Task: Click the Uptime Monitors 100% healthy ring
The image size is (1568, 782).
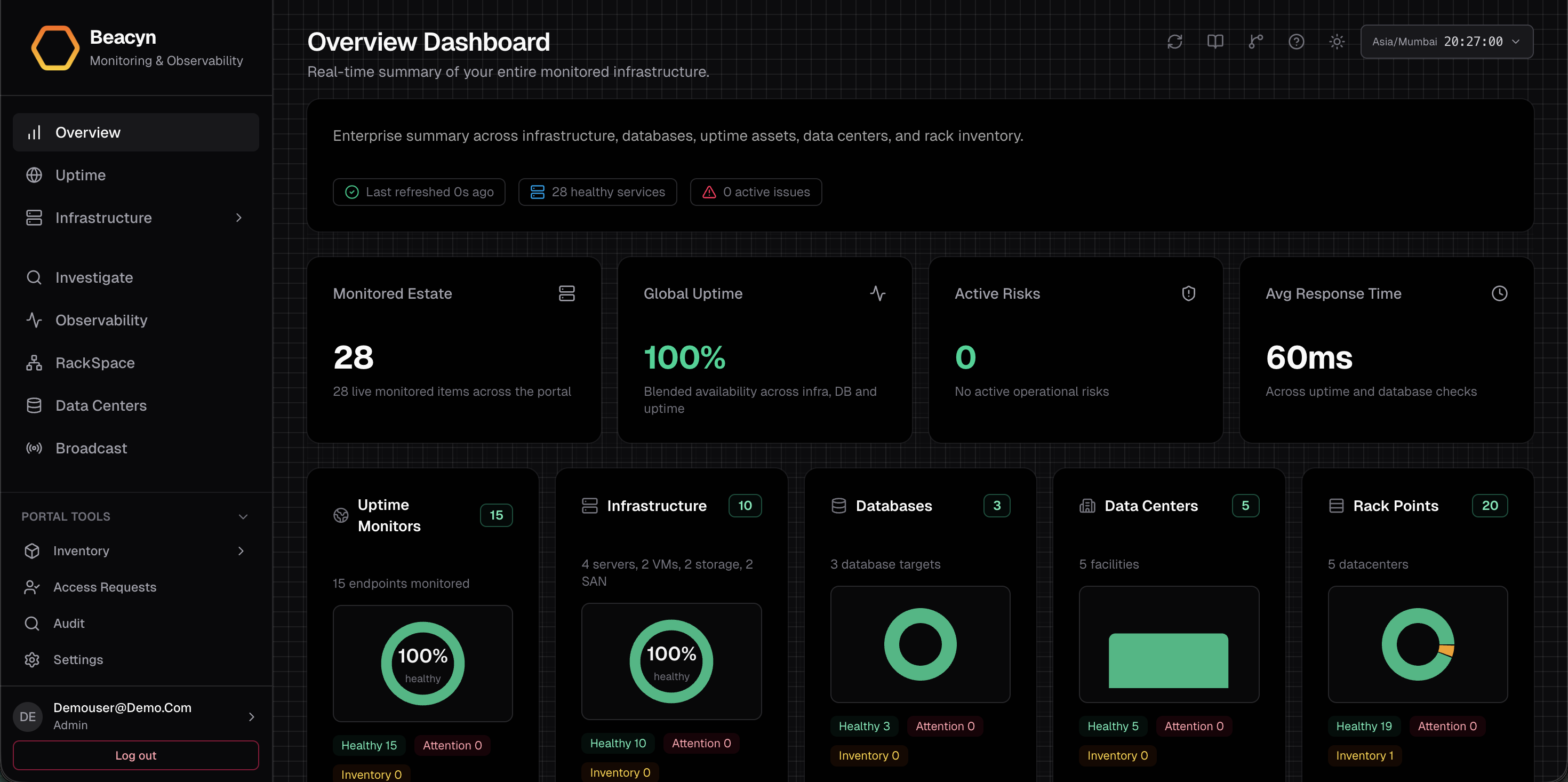Action: [x=422, y=663]
